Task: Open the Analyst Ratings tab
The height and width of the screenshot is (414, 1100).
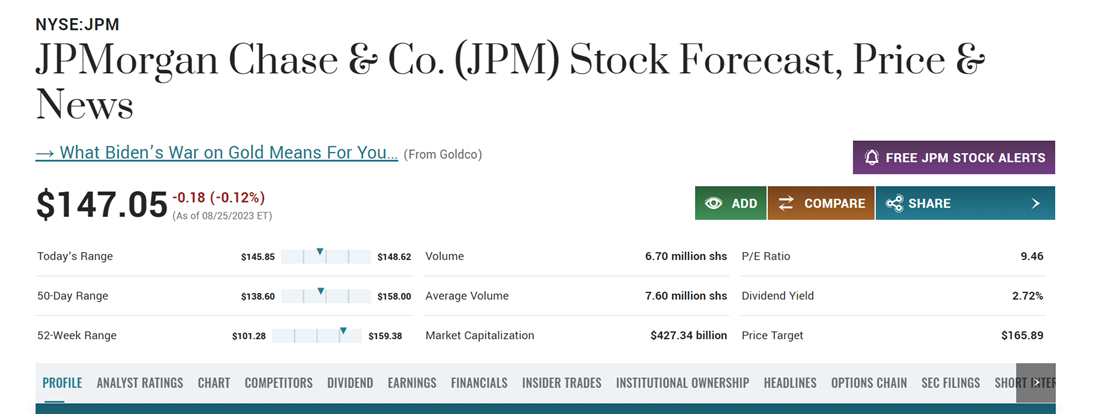Action: pyautogui.click(x=140, y=383)
